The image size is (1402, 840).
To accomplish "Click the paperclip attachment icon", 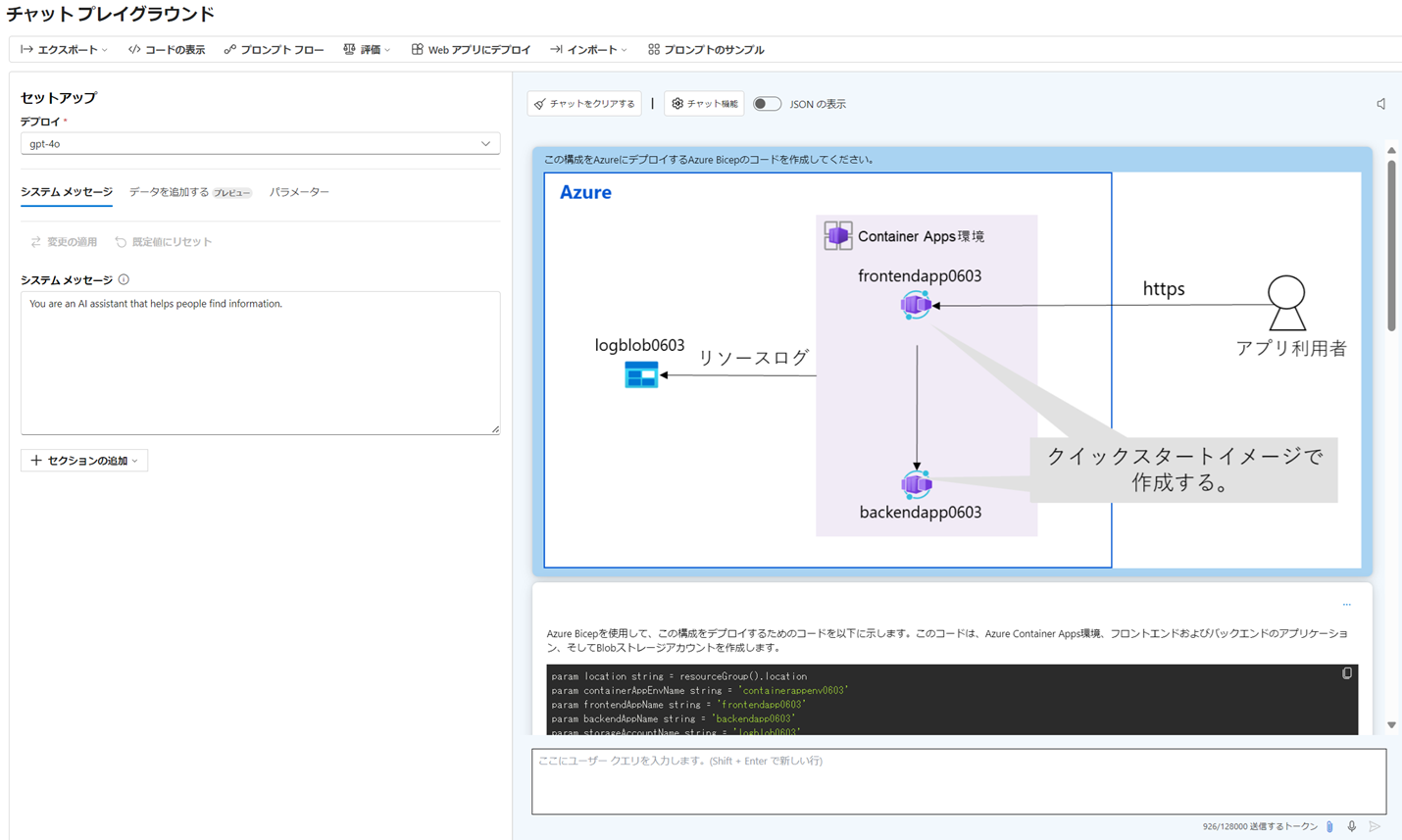I will tap(1329, 827).
